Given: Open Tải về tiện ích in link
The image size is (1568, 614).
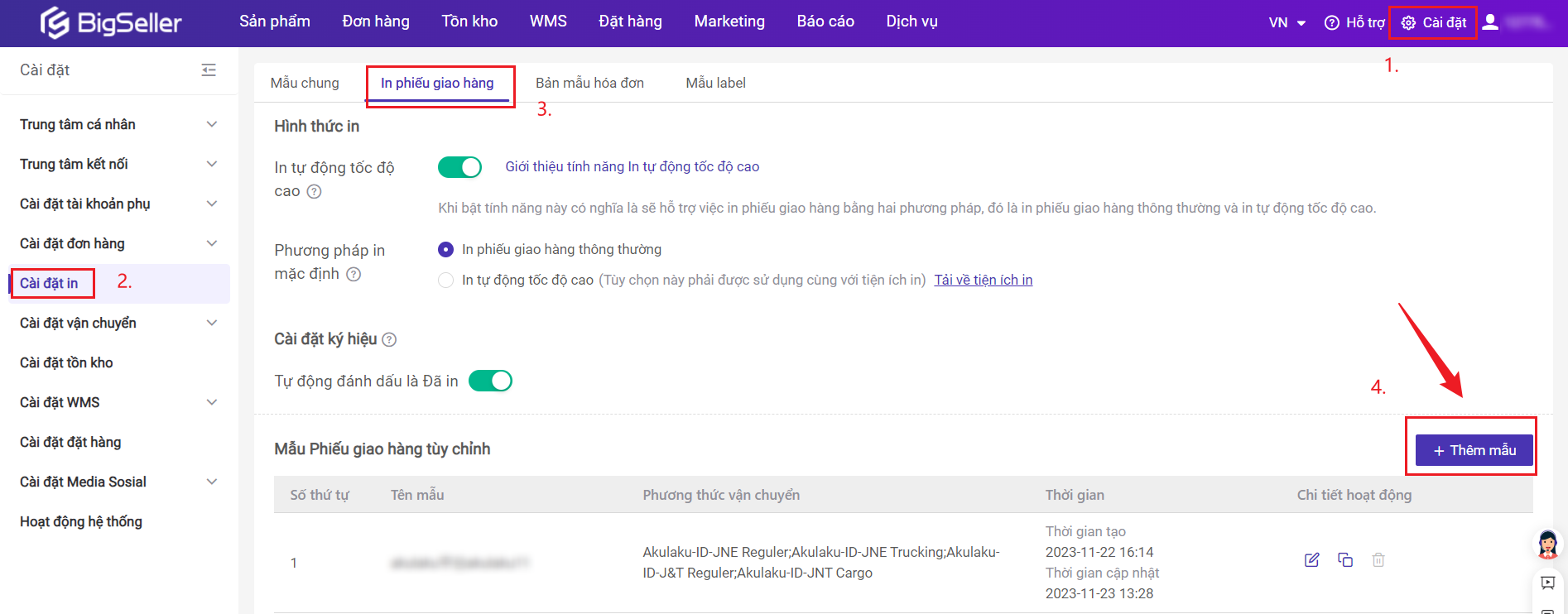Looking at the screenshot, I should pyautogui.click(x=983, y=280).
